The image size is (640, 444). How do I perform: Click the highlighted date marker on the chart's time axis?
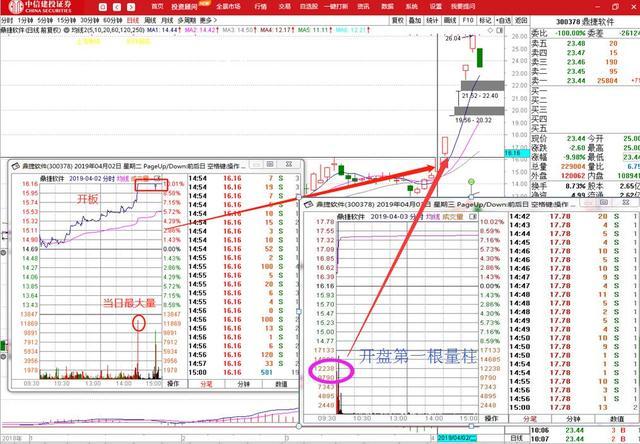[457, 438]
